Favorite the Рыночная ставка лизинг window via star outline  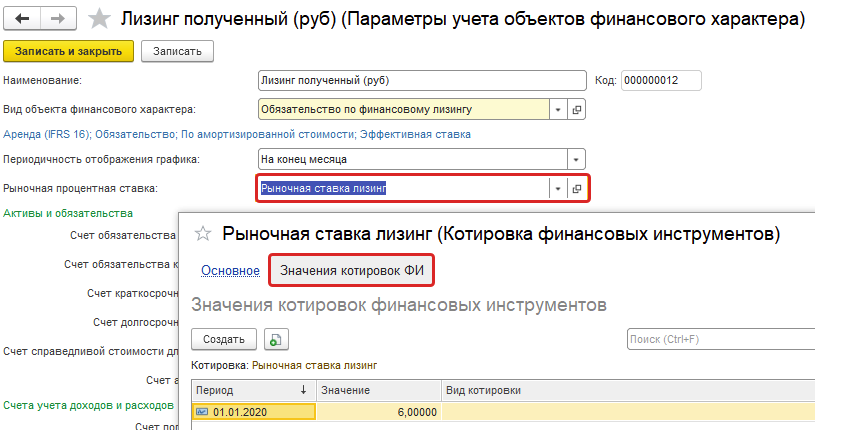tap(203, 234)
